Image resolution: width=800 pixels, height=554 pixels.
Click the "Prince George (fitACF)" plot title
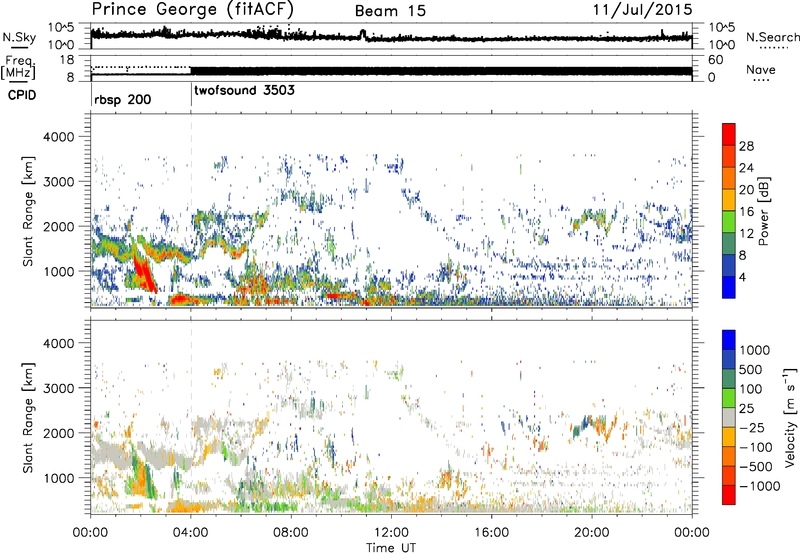193,10
